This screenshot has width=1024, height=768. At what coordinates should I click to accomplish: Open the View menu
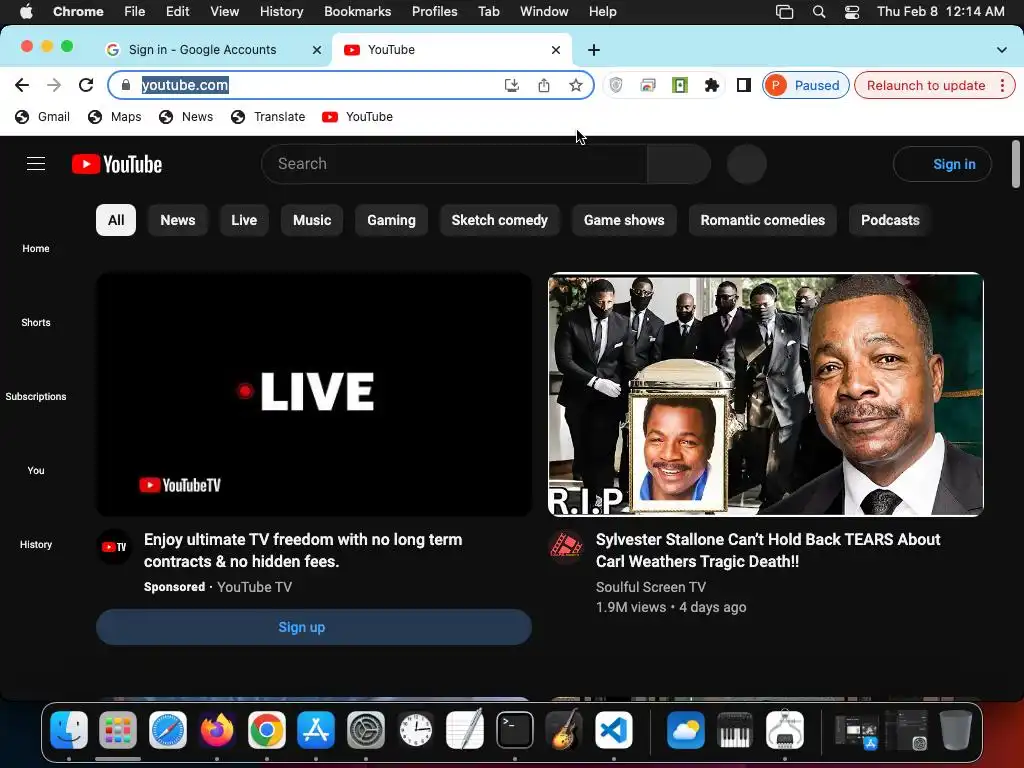[x=224, y=12]
